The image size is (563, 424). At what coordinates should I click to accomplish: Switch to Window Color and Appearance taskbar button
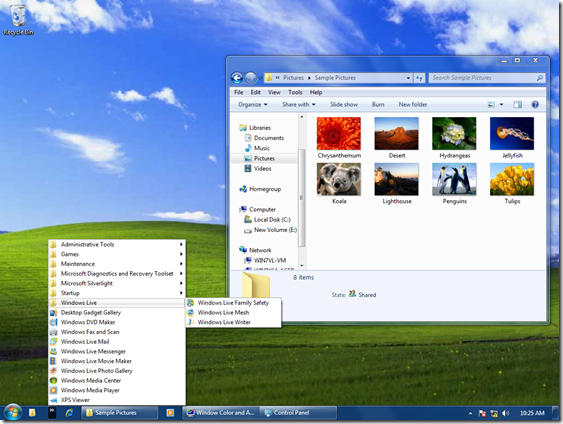tap(221, 413)
